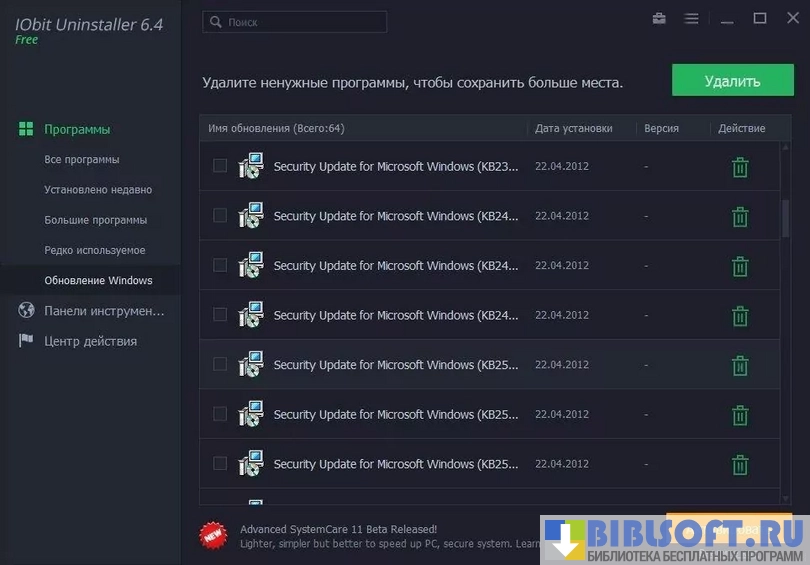Open the Все программы sidebar item
Screen dimensions: 810x565
click(82, 160)
